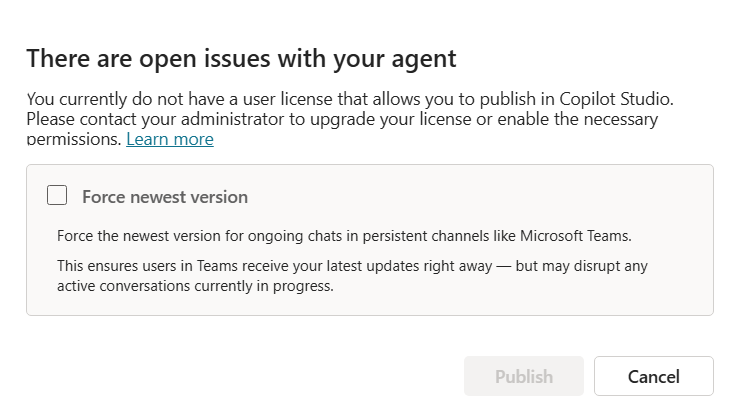Click the note about disrupting active conversations

coord(352,276)
